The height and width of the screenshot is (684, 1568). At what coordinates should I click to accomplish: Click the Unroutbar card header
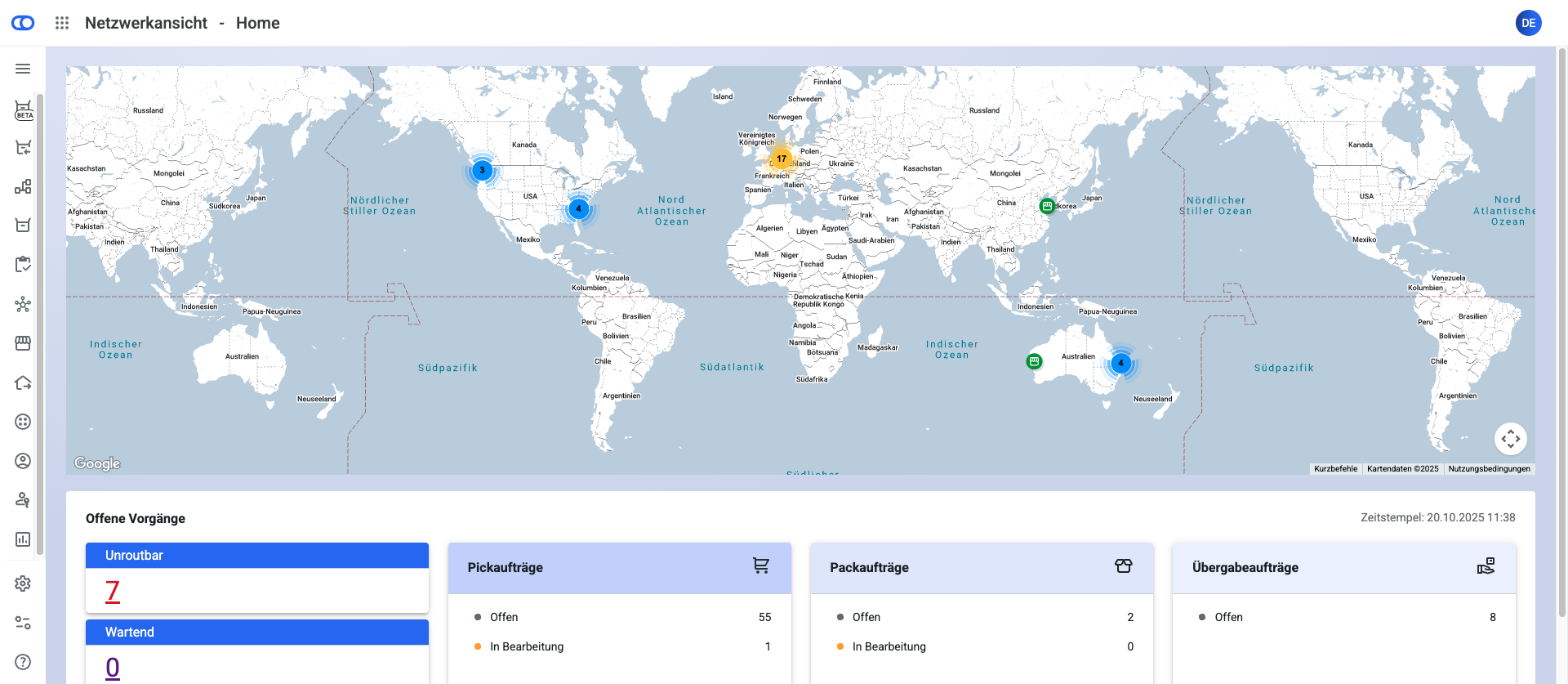(257, 556)
